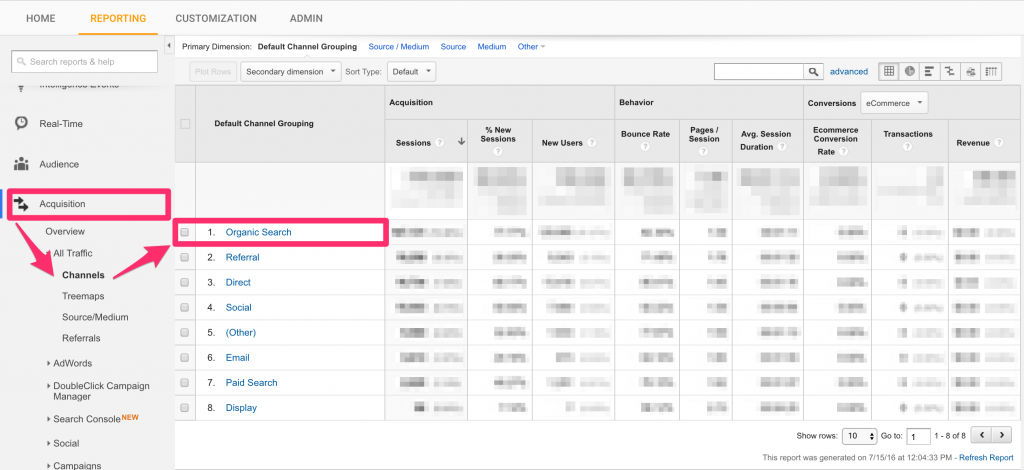Viewport: 1024px width, 470px height.
Task: Open Referrals under All Traffic
Action: (81, 338)
